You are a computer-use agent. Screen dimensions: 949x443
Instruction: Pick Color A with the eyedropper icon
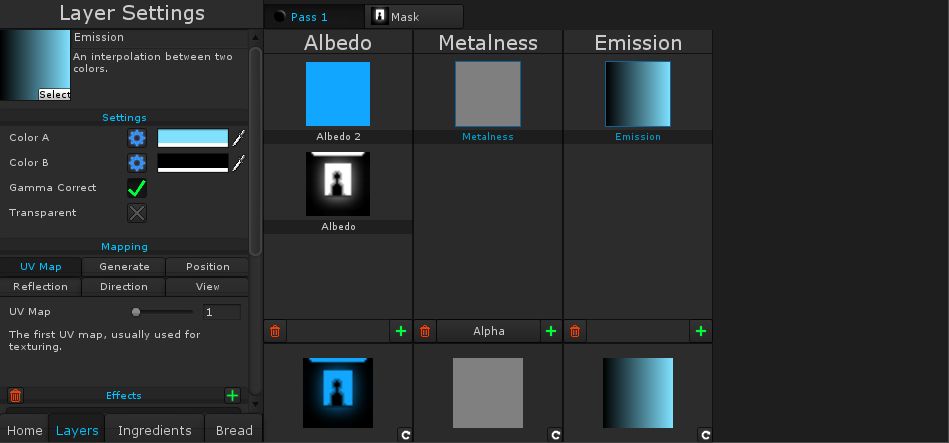(x=239, y=138)
